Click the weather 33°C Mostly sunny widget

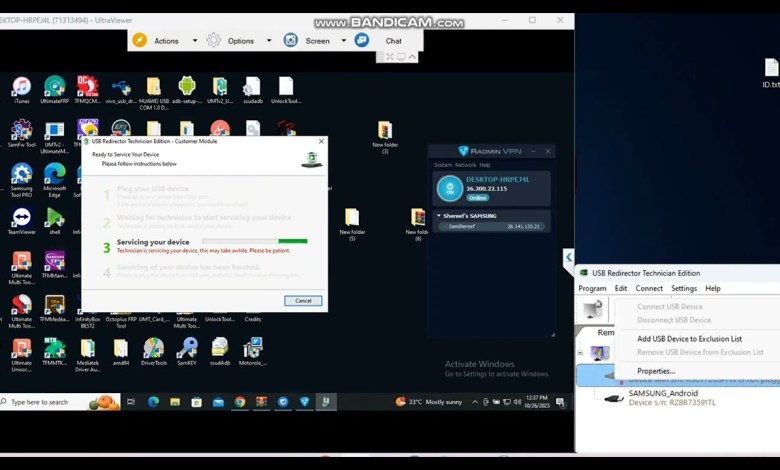coord(429,402)
